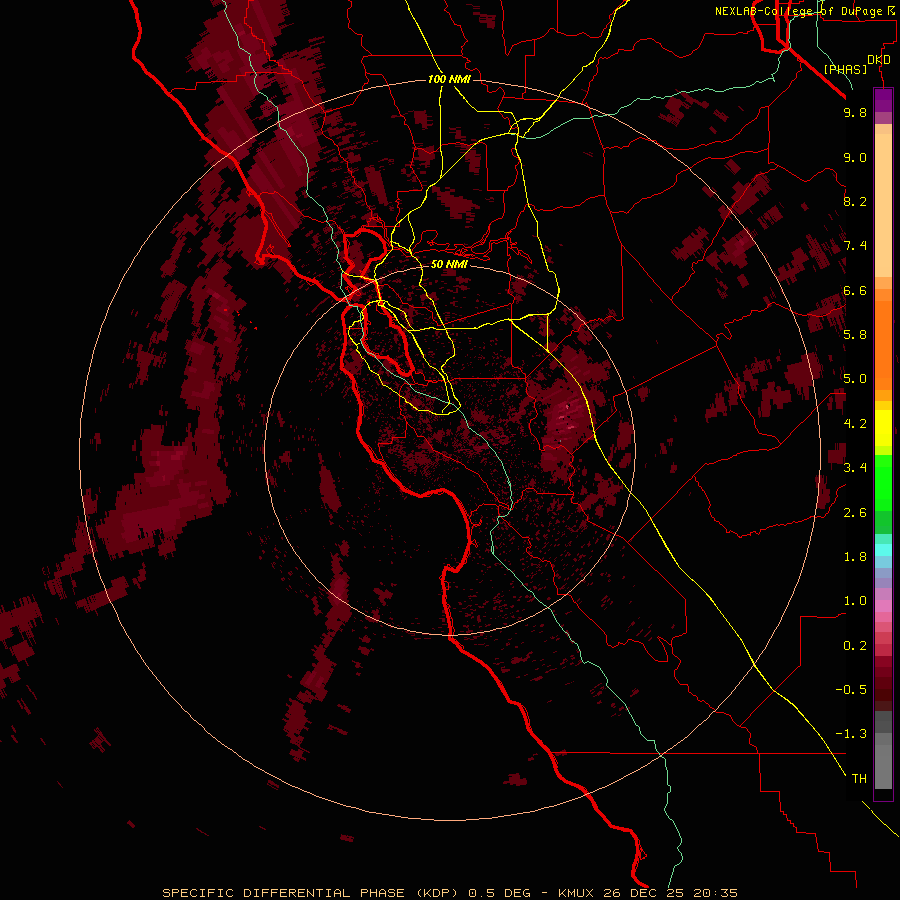The image size is (900, 900).
Task: Click the yellow swatch on the color bar
Action: coord(883,428)
